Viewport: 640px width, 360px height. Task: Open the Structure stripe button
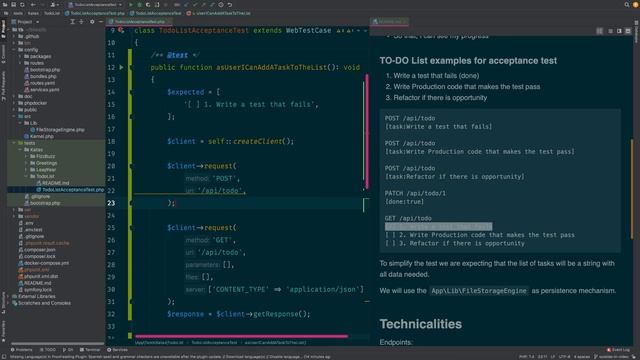coord(3,303)
